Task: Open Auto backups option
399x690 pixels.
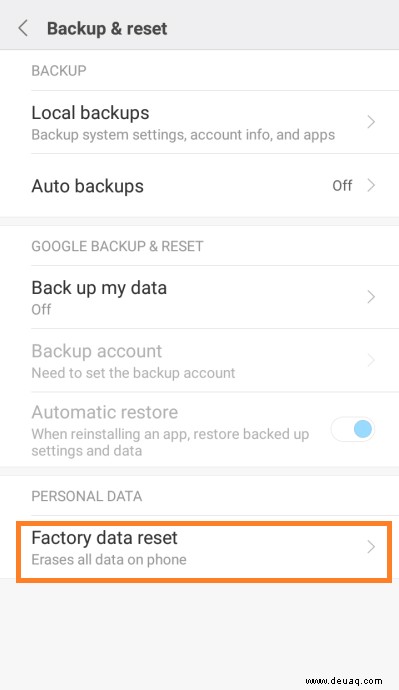Action: pyautogui.click(x=199, y=185)
